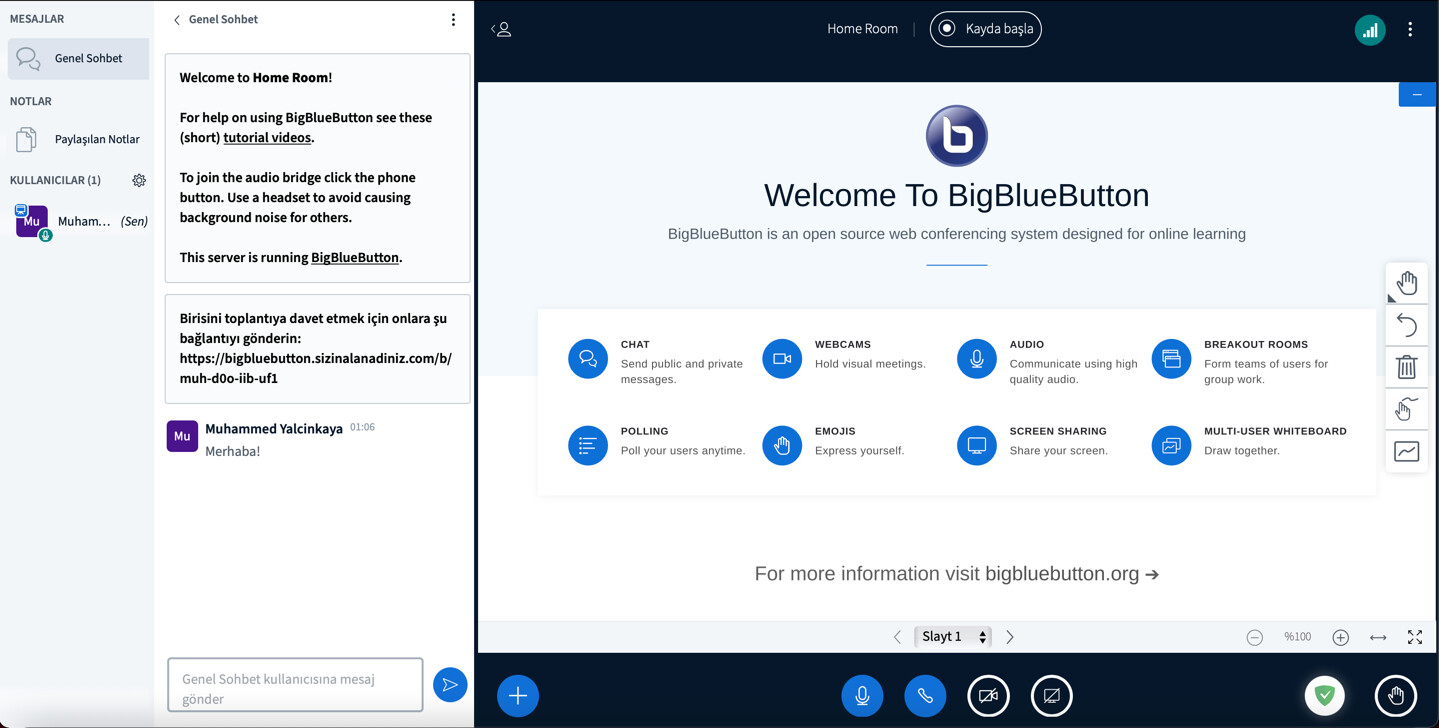Go to next slide arrow
This screenshot has height=728, width=1439.
click(1010, 637)
